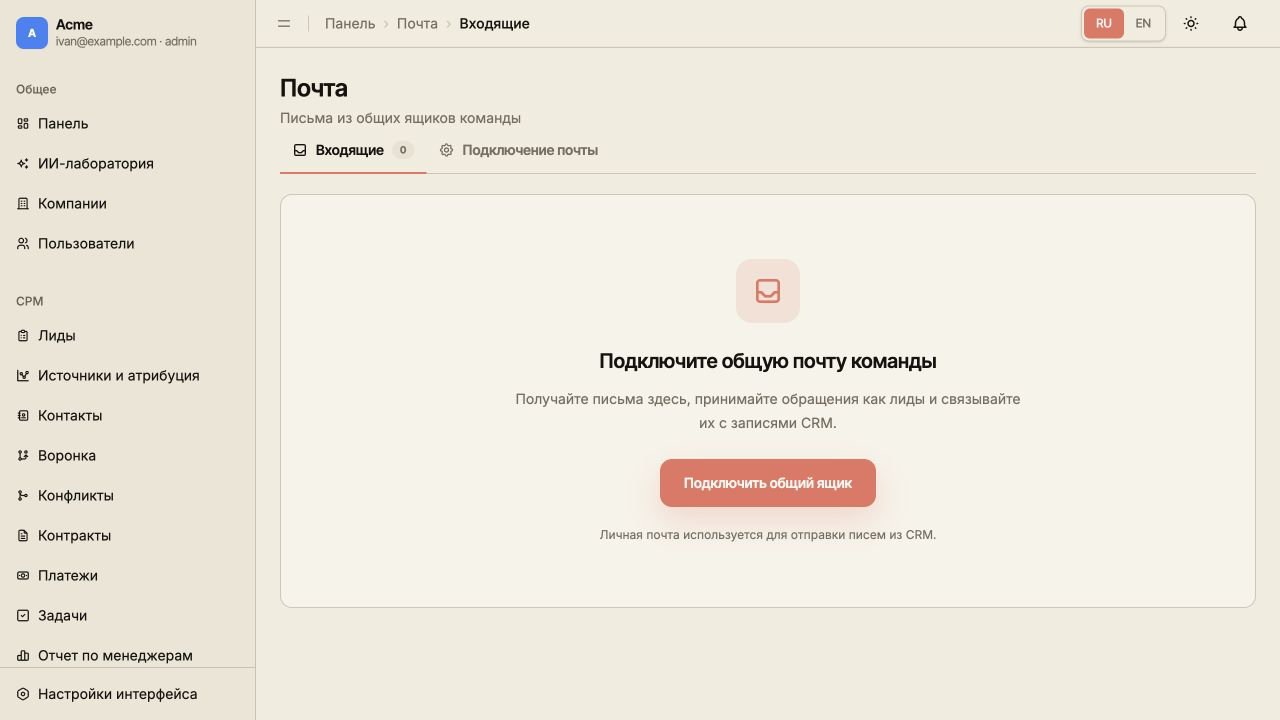This screenshot has width=1280, height=720.
Task: Open Источники и атрибуция page
Action: 128,376
